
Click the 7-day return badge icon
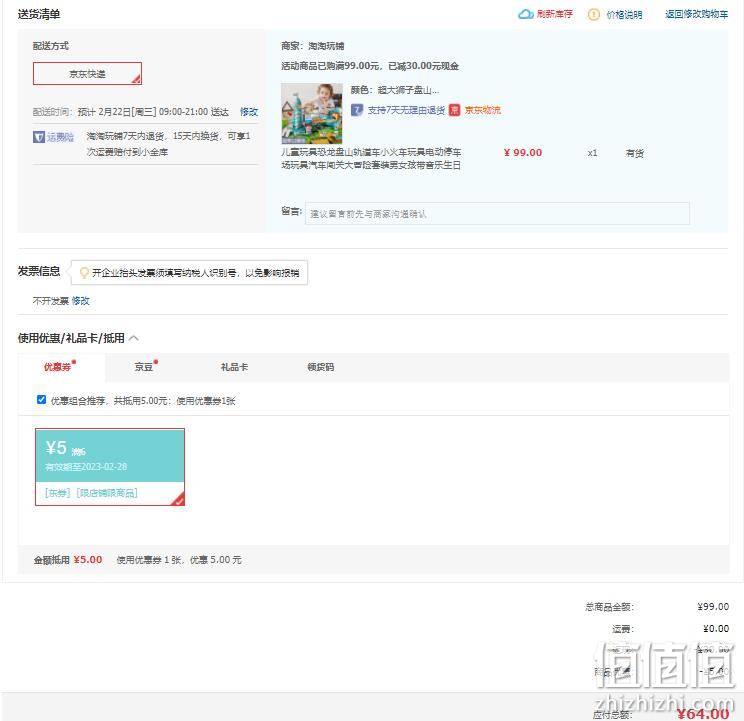pyautogui.click(x=357, y=110)
